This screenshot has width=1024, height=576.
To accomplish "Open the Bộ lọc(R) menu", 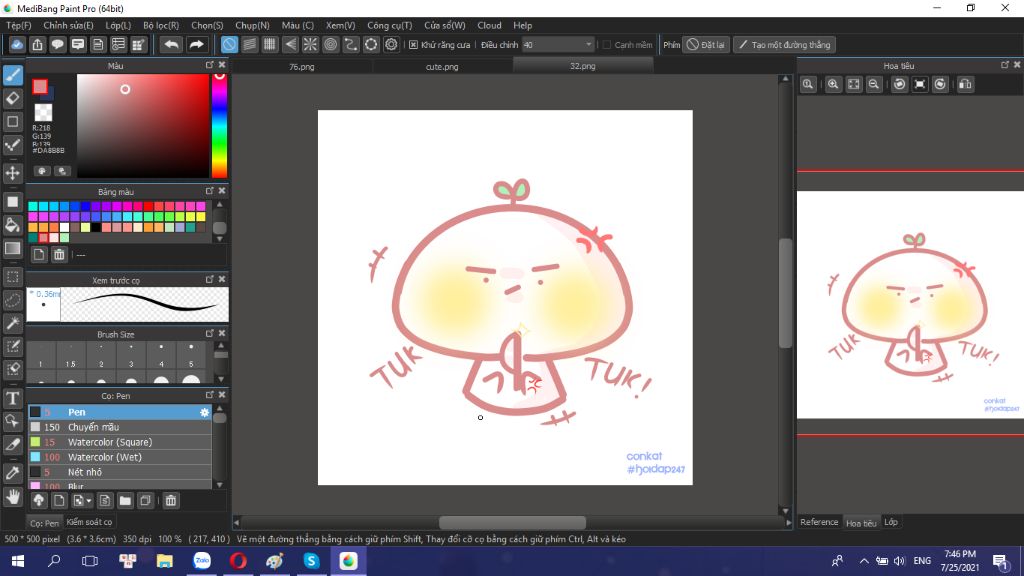I will (x=161, y=25).
